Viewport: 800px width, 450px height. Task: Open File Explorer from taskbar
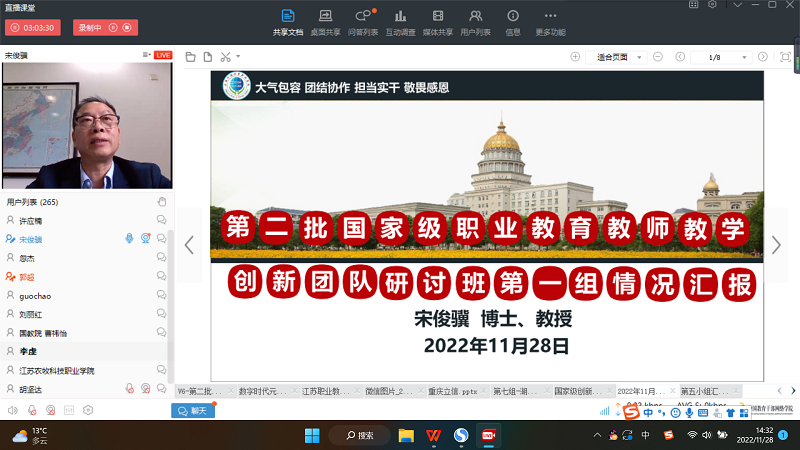[x=406, y=435]
